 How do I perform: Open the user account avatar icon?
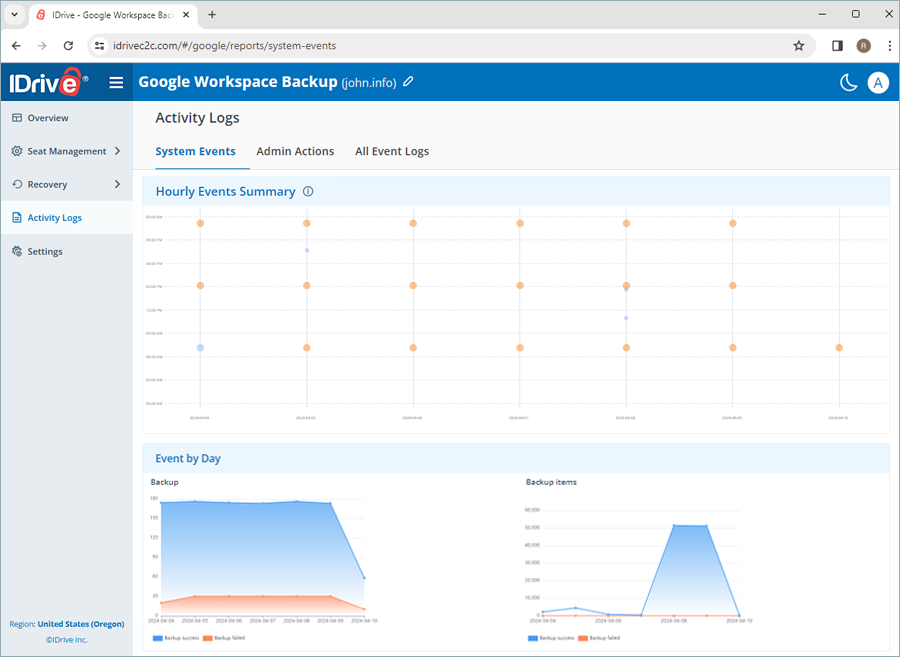click(878, 83)
